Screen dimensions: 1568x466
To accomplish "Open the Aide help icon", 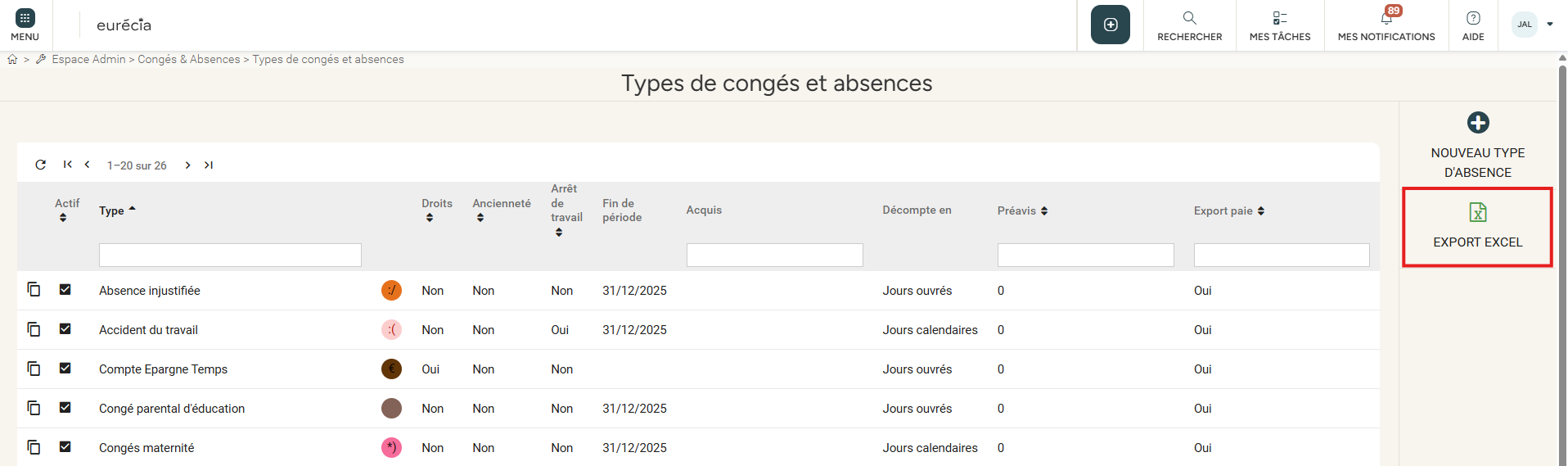I will tap(1473, 19).
